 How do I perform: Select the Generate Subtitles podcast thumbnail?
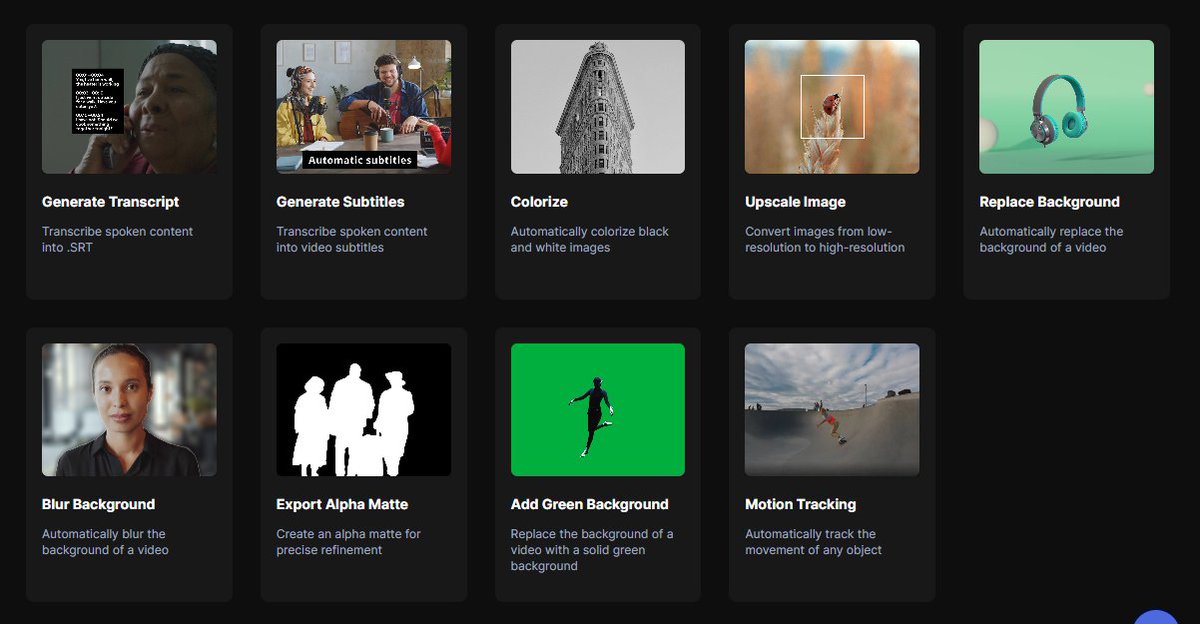363,107
